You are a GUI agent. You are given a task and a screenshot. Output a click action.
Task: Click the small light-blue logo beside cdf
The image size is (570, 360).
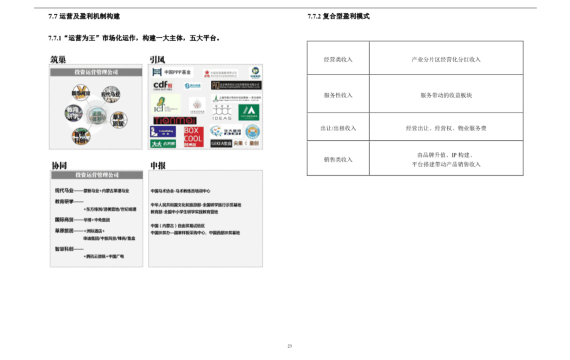coord(193,86)
